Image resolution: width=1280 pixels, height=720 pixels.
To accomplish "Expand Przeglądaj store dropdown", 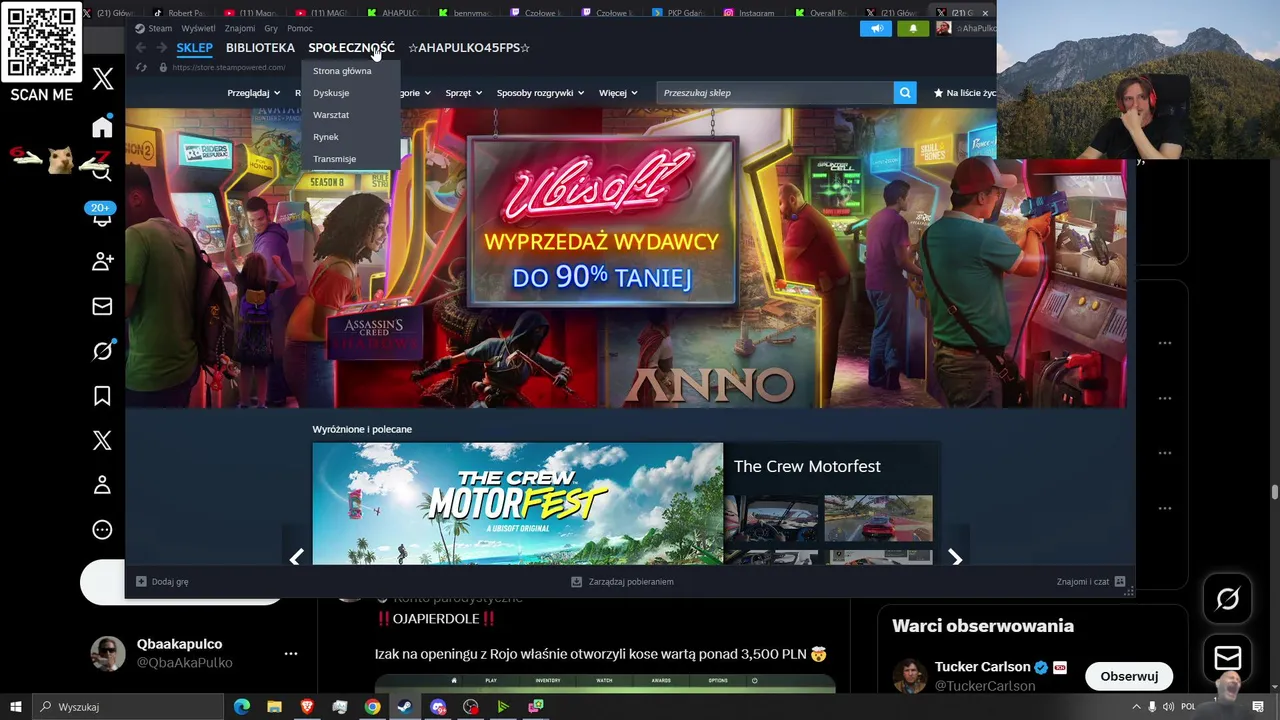I will coord(254,93).
